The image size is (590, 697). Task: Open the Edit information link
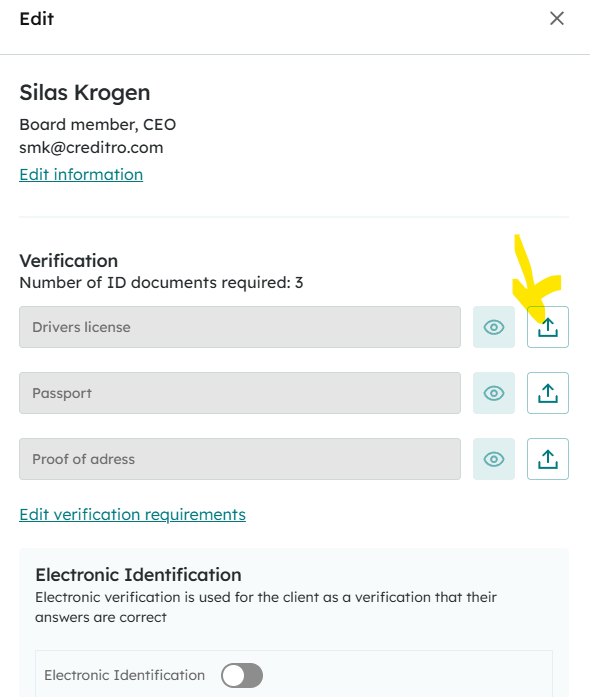(x=81, y=174)
